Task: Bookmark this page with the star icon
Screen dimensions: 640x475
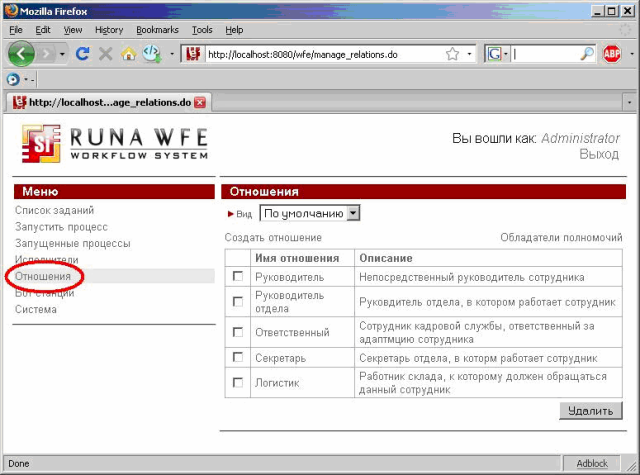Action: point(452,54)
